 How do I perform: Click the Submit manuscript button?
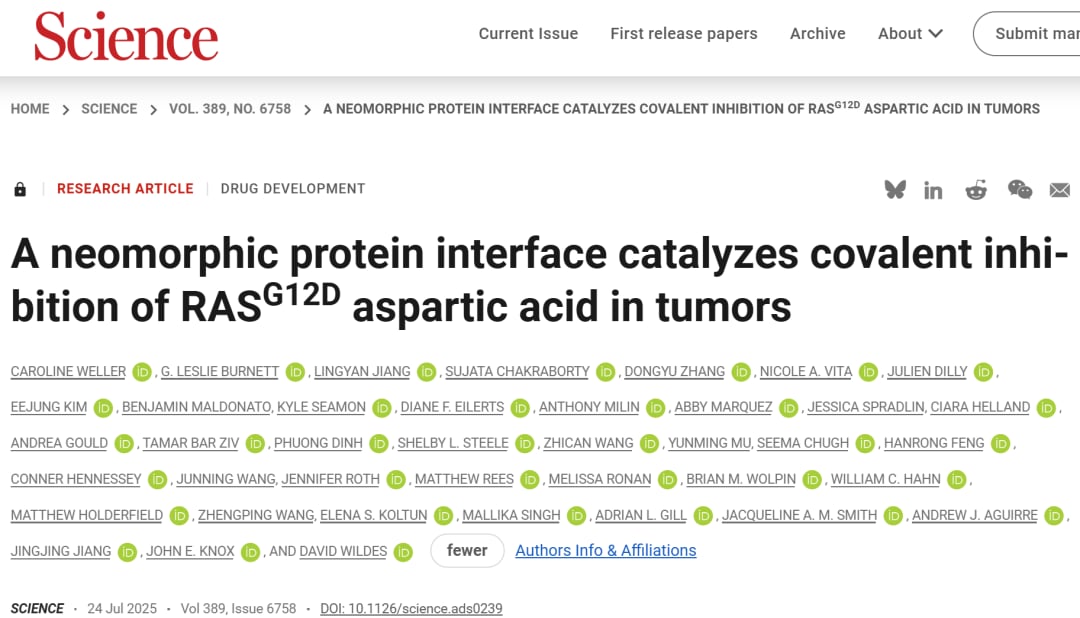[1030, 34]
